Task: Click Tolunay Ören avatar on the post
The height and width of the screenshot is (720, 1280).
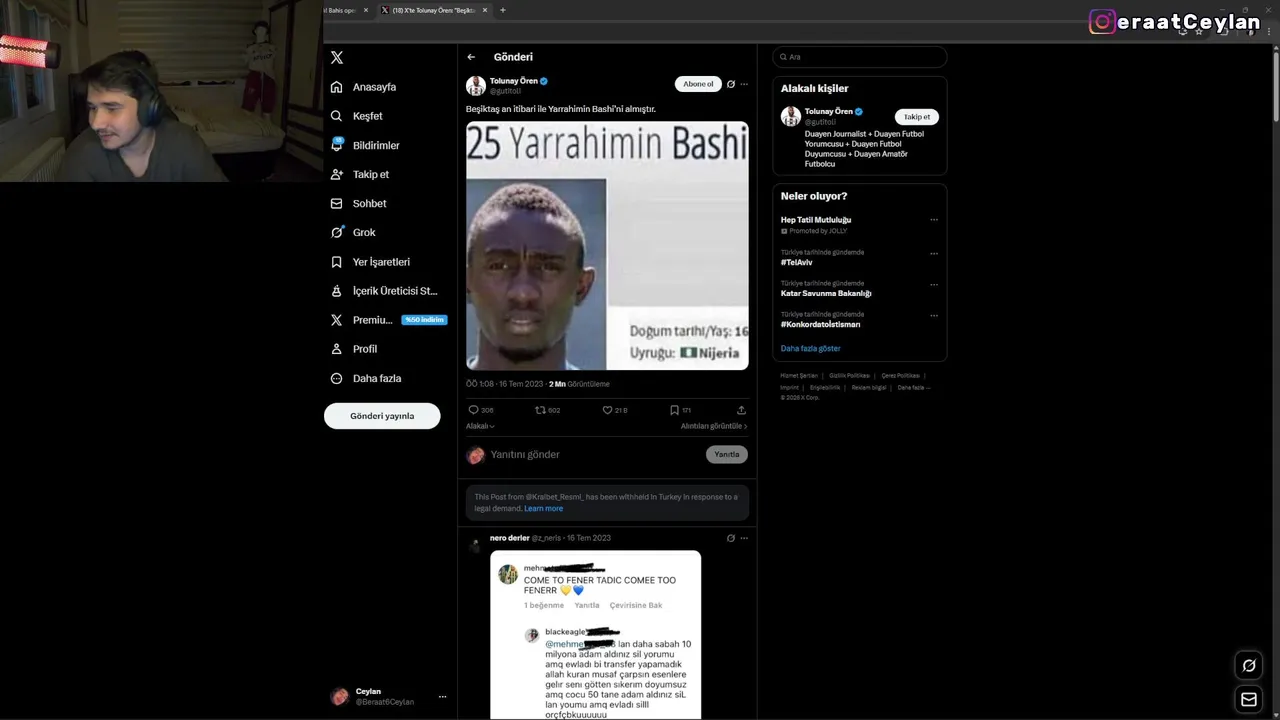Action: (x=476, y=86)
